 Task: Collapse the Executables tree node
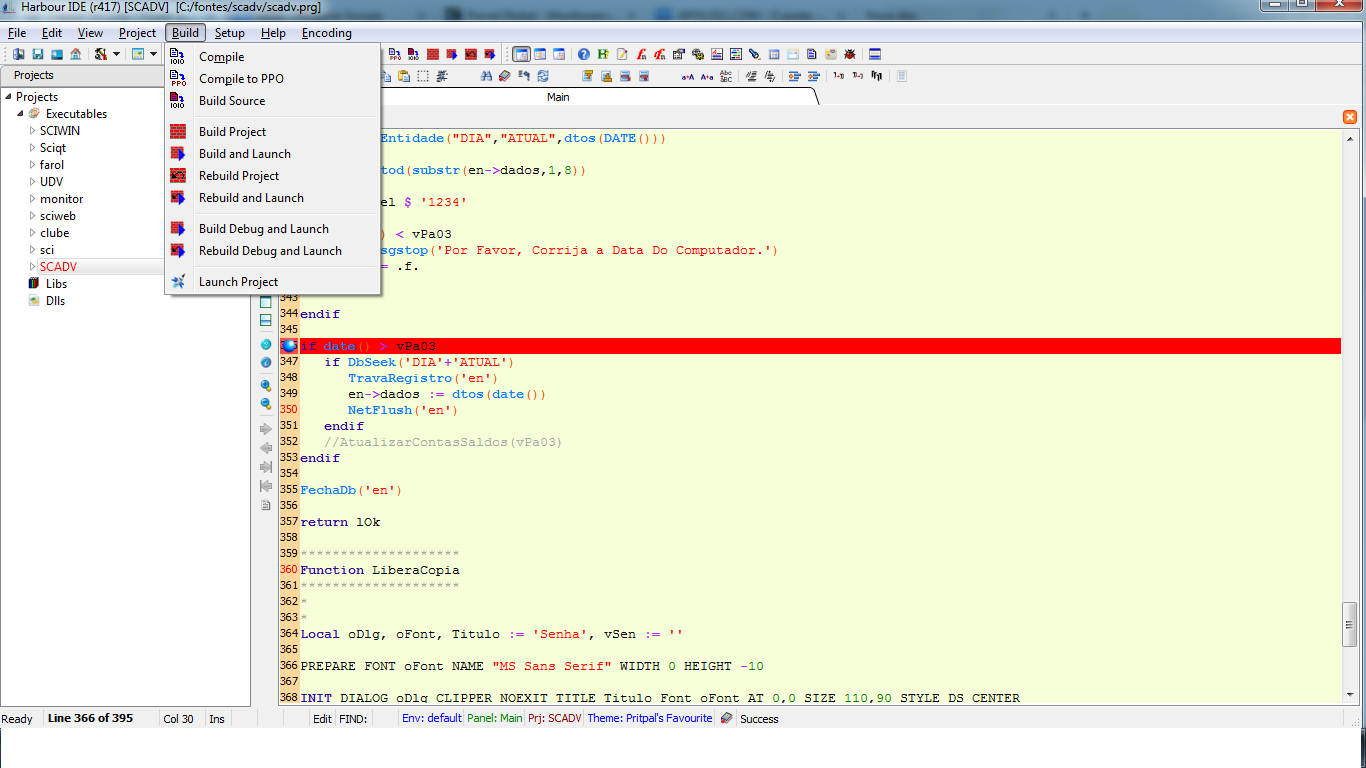tap(21, 114)
